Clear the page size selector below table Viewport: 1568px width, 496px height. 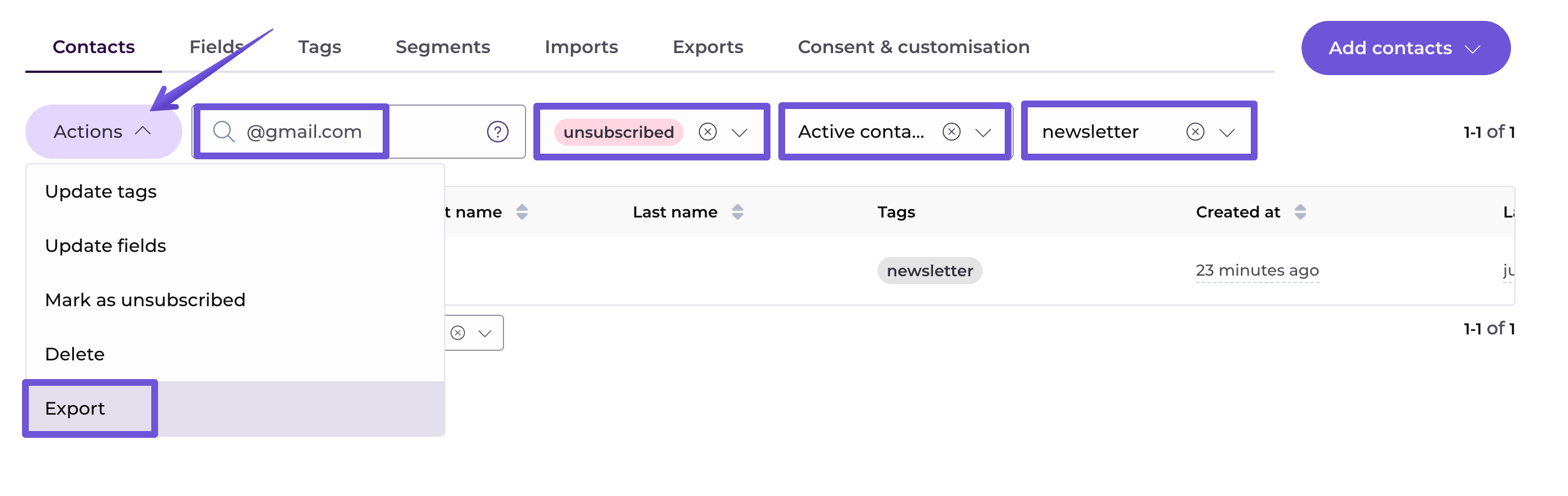458,333
